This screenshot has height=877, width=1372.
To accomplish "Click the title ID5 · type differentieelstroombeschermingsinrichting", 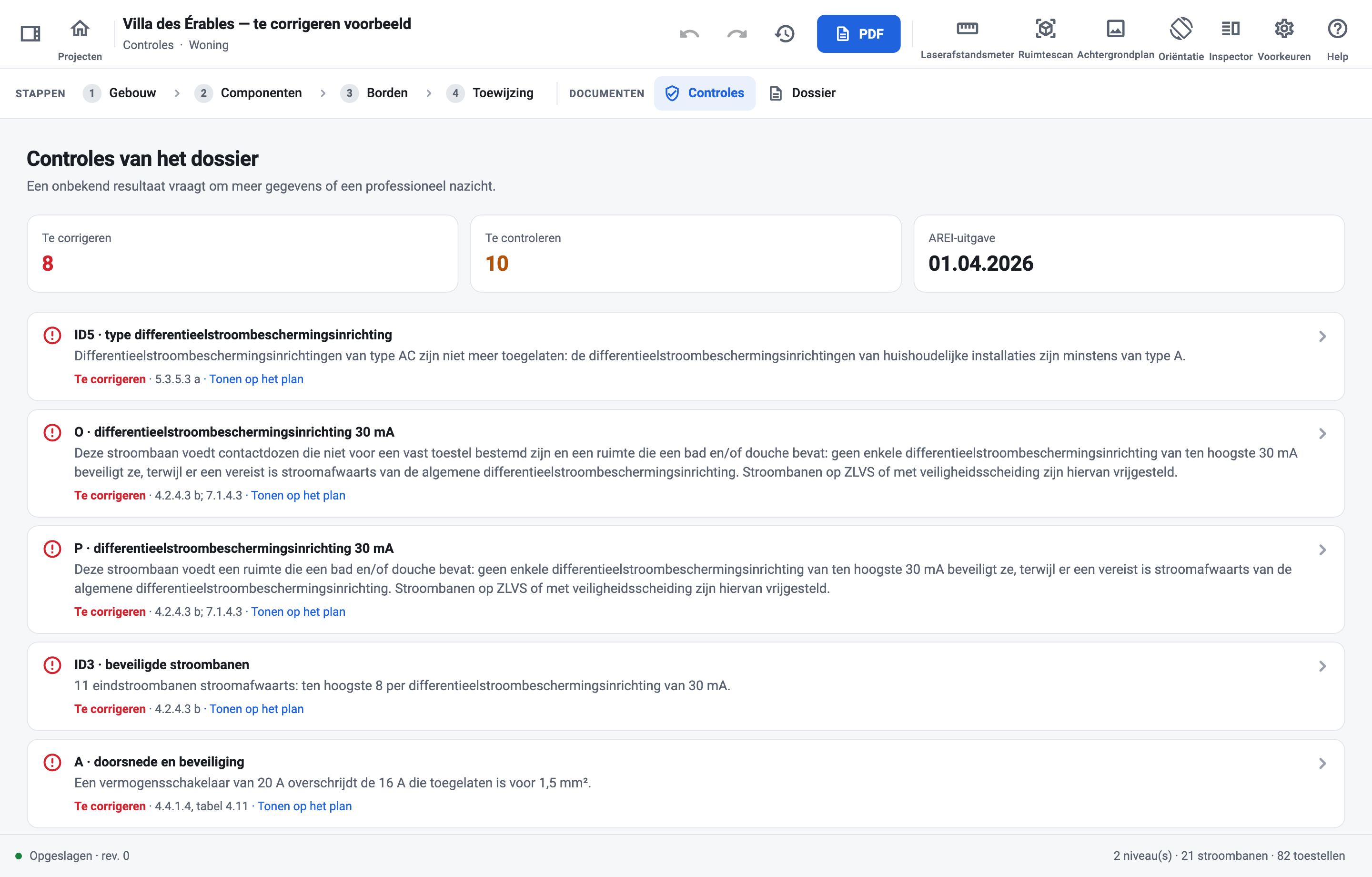I will pos(233,335).
